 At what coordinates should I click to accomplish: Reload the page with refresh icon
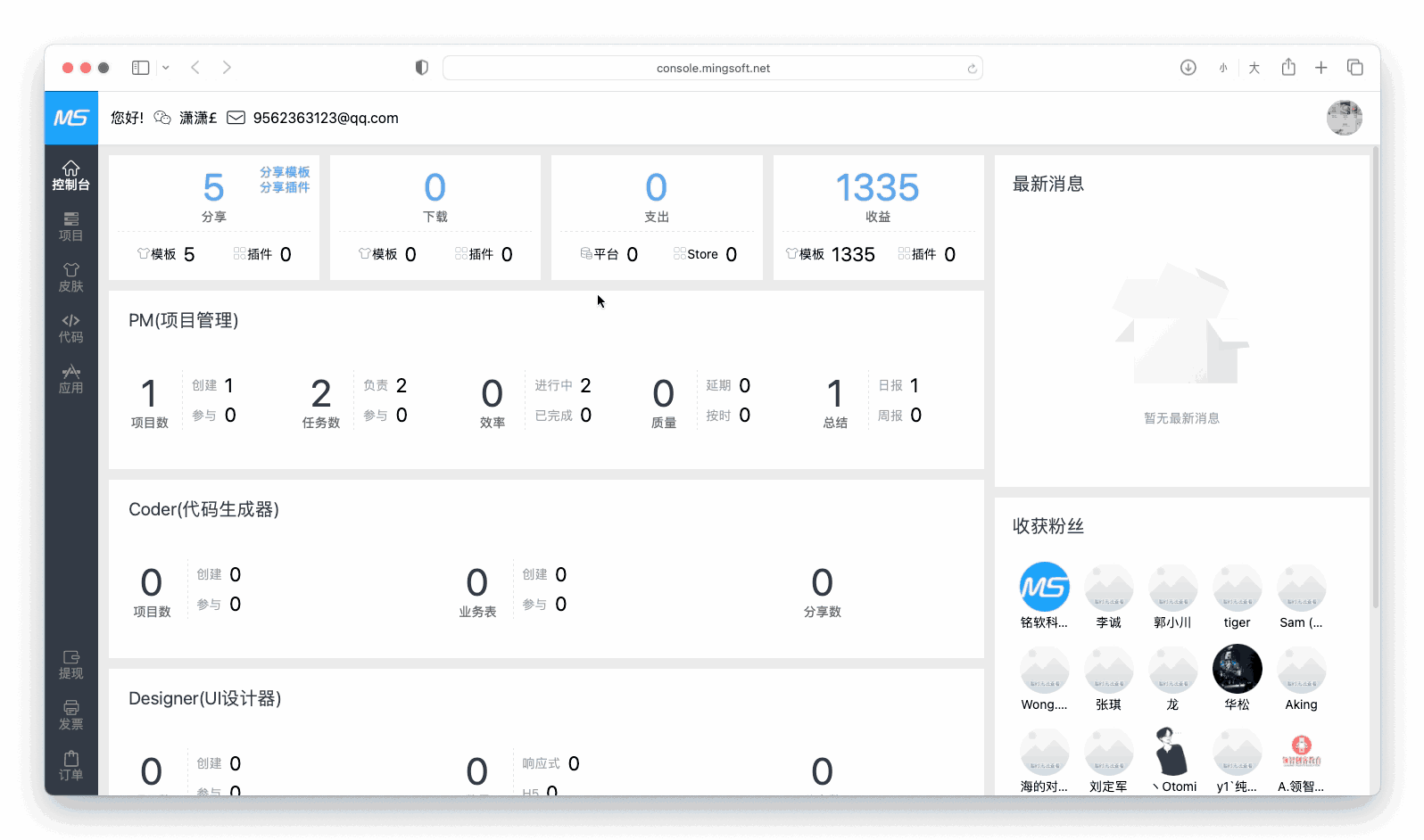(x=972, y=69)
